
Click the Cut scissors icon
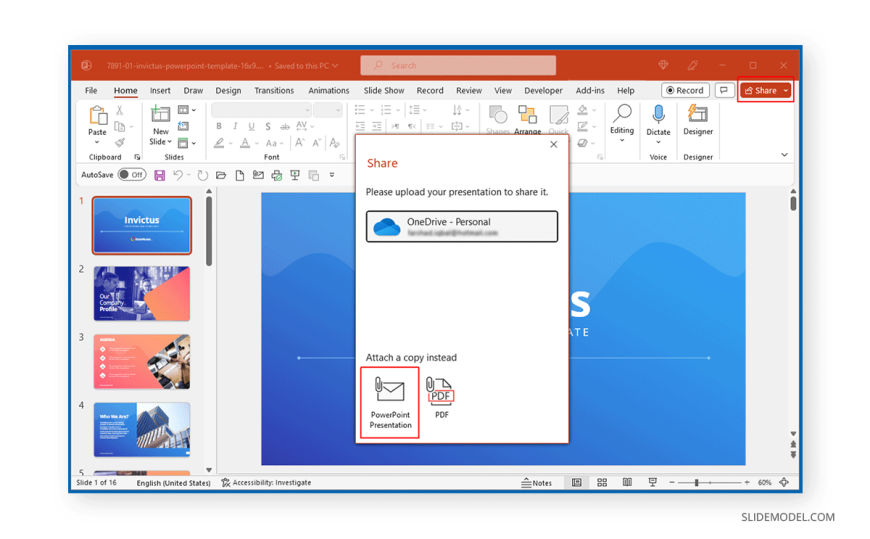[119, 110]
